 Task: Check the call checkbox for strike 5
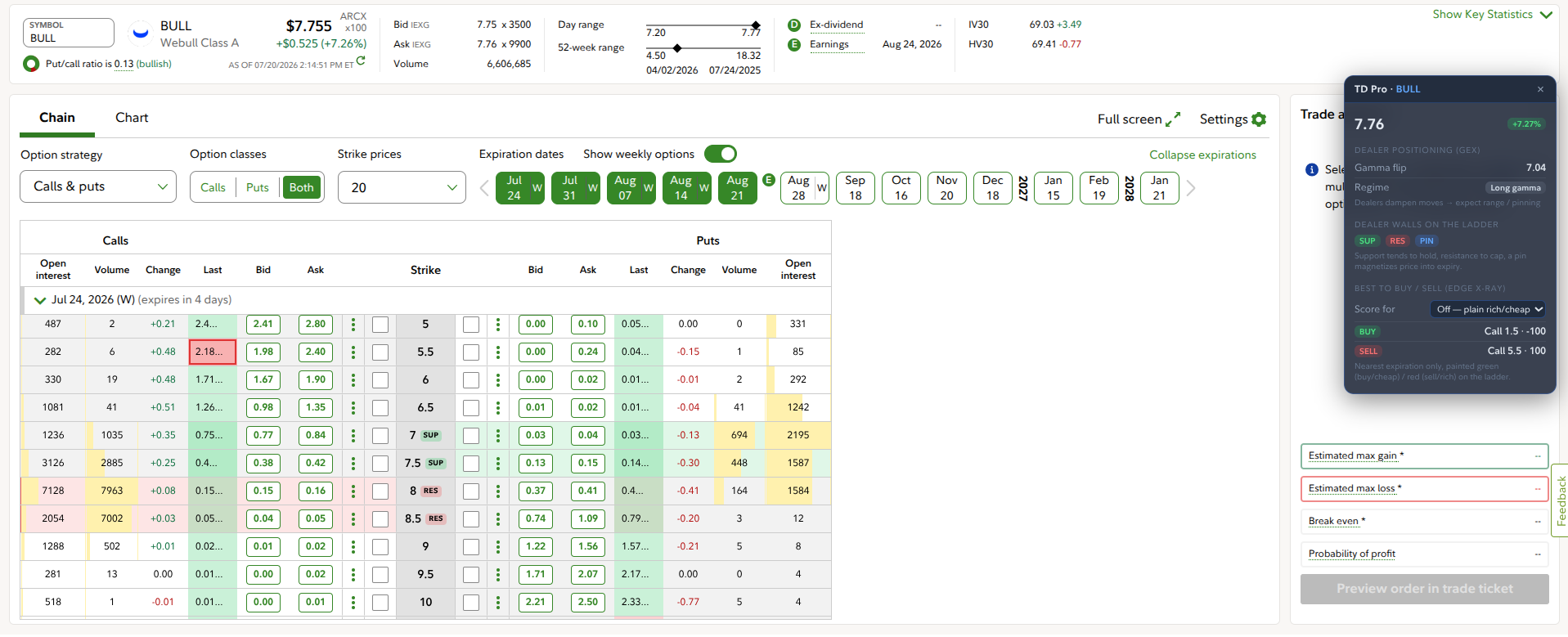point(380,325)
